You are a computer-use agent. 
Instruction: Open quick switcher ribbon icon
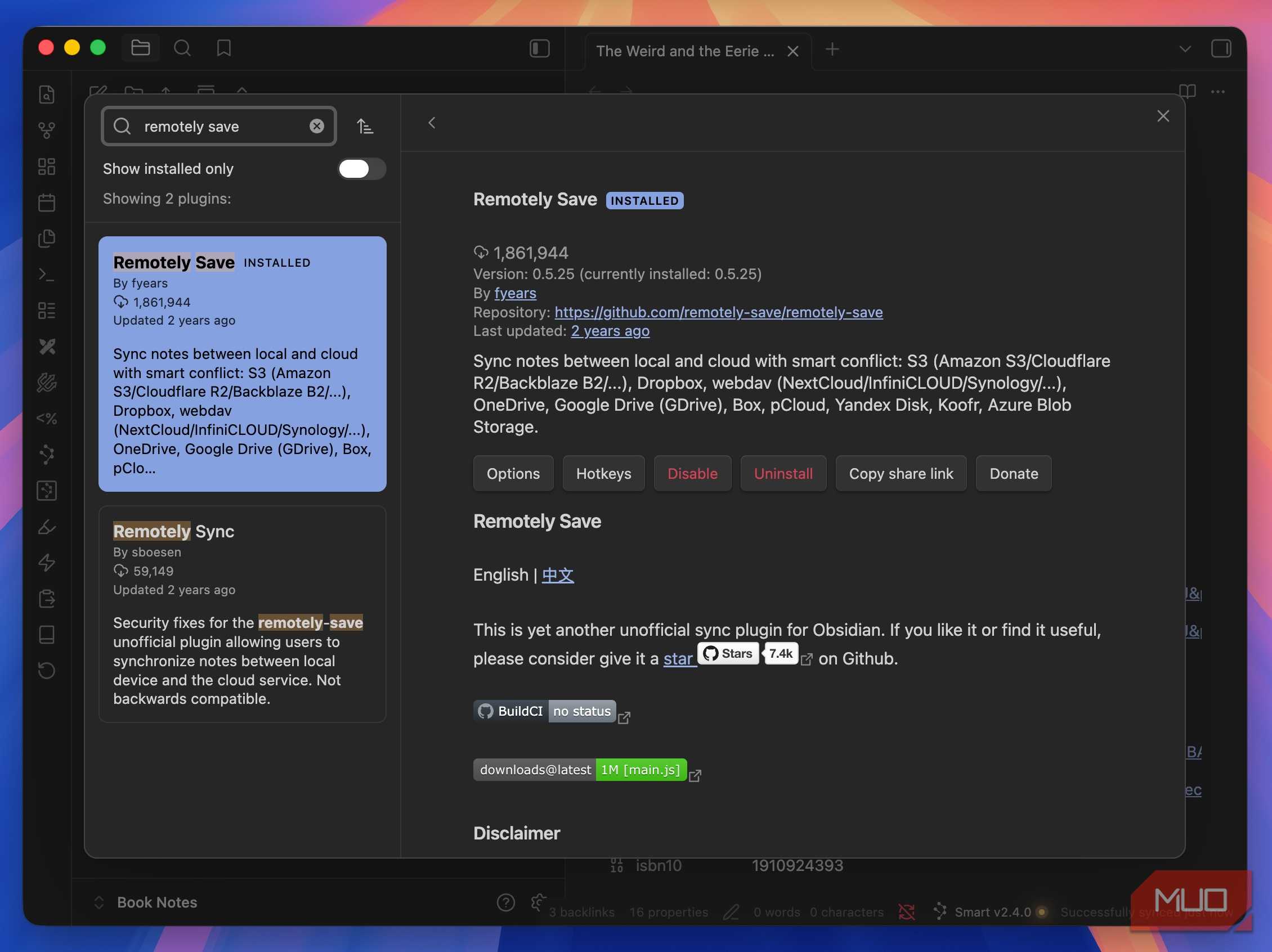pos(47,95)
